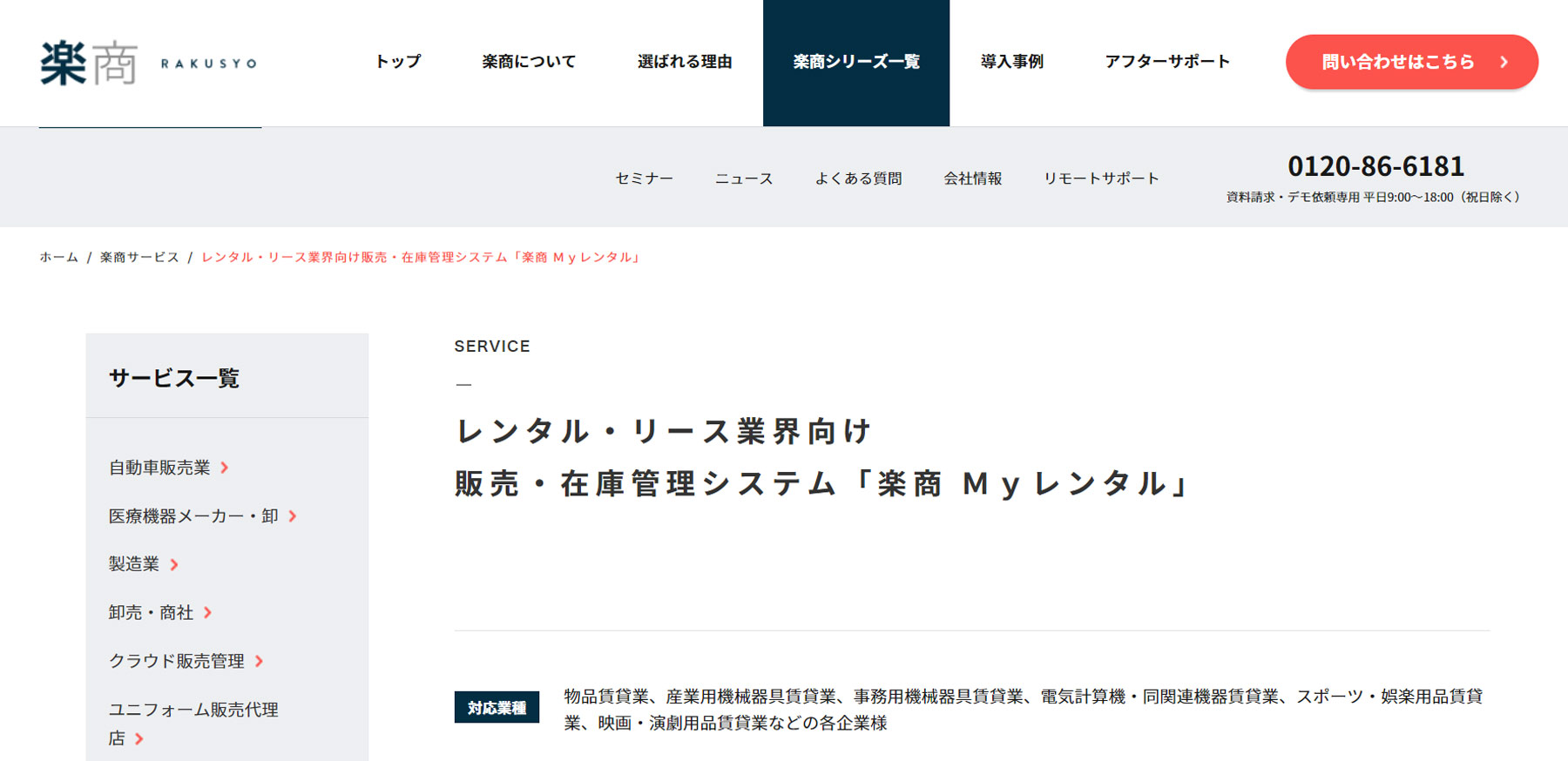The height and width of the screenshot is (761, 1568).
Task: Open 卸売・商社 in service list
Action: (x=151, y=613)
